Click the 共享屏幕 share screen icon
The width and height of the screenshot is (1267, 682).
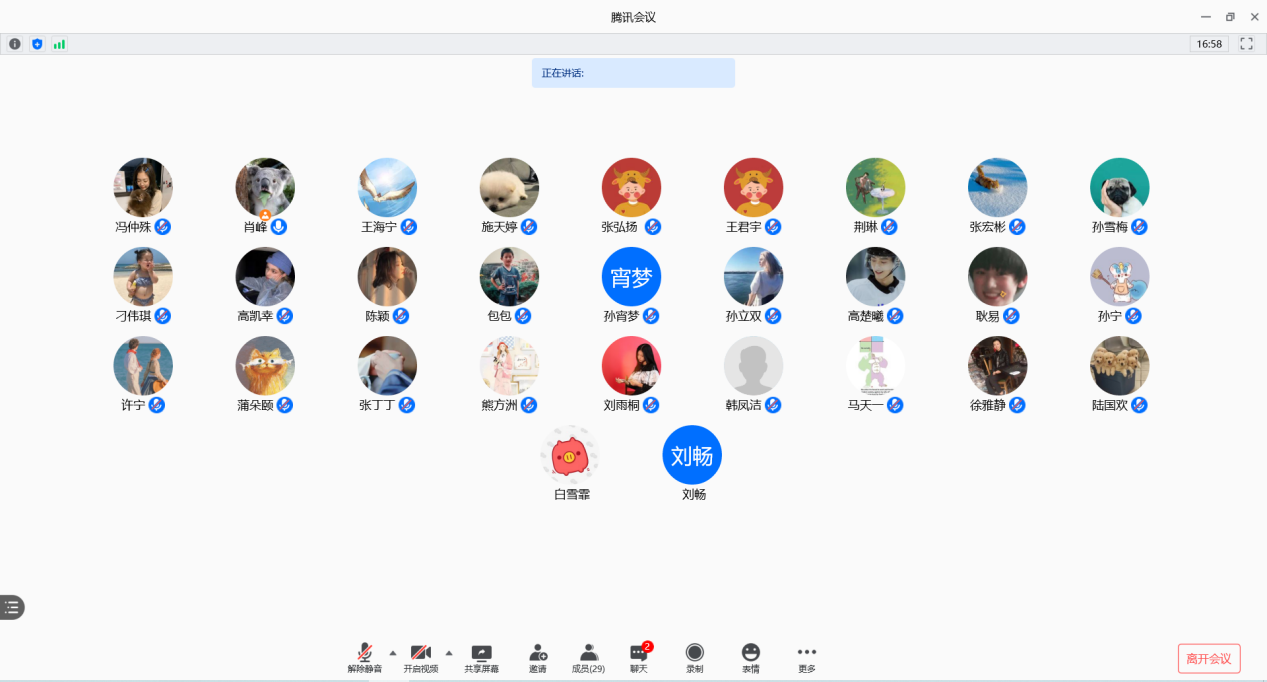(x=481, y=653)
